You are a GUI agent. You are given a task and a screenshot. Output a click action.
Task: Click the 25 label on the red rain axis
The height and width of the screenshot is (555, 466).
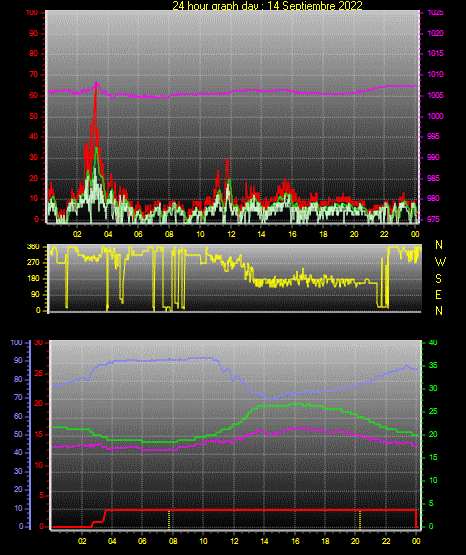pos(39,373)
